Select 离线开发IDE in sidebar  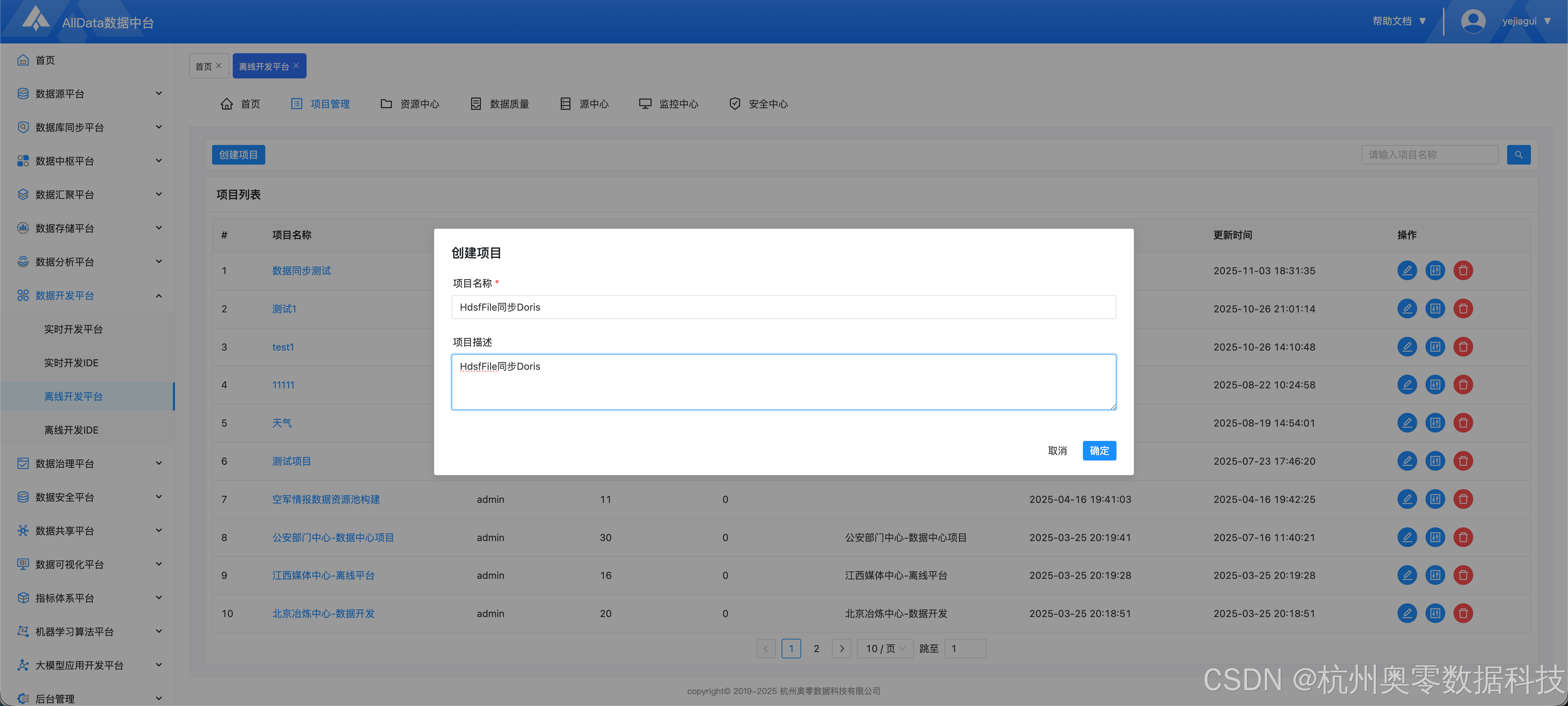[71, 429]
